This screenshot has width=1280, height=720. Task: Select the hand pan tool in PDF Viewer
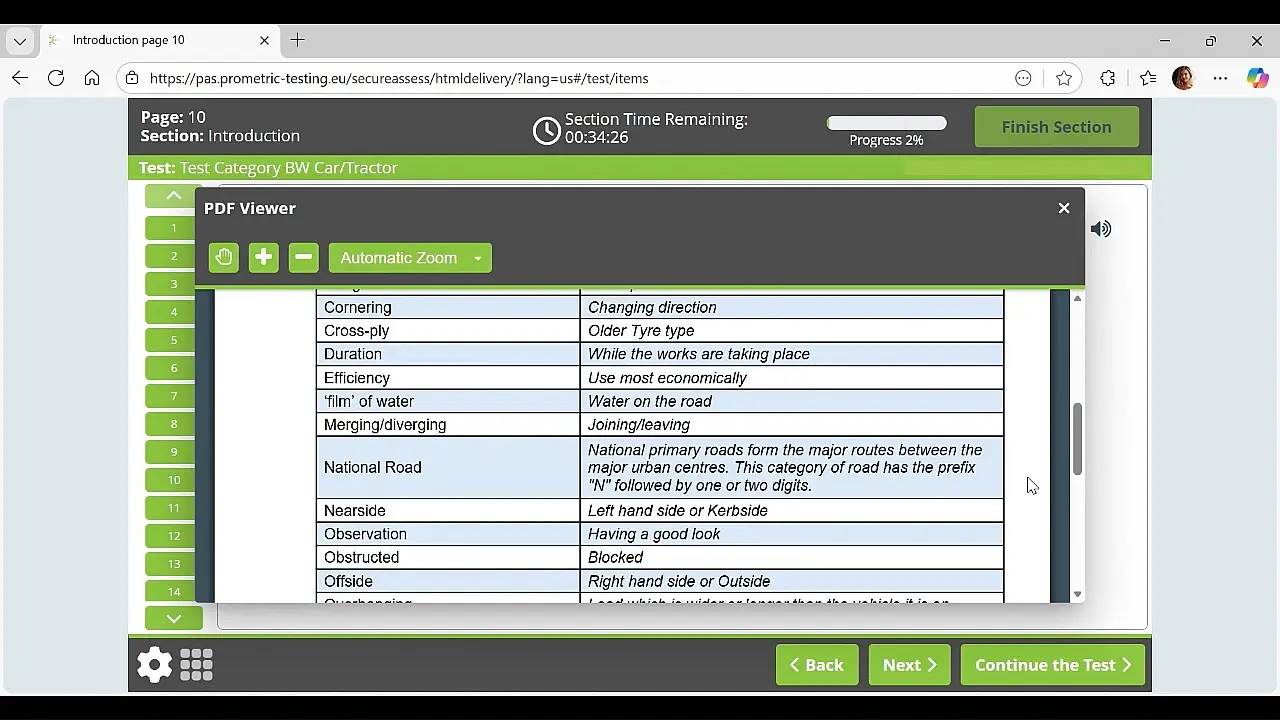coord(224,258)
